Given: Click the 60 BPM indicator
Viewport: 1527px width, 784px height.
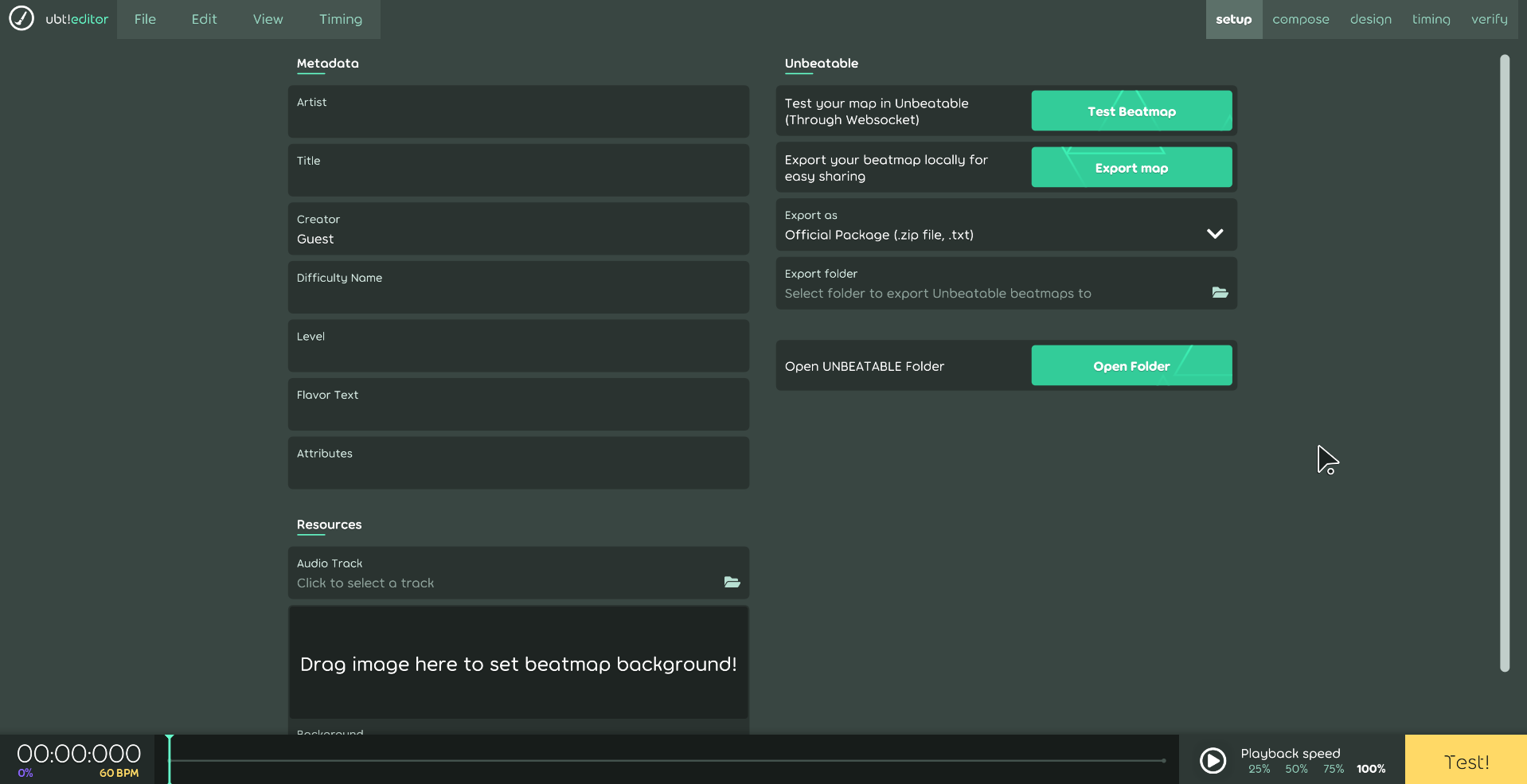Looking at the screenshot, I should (x=119, y=773).
